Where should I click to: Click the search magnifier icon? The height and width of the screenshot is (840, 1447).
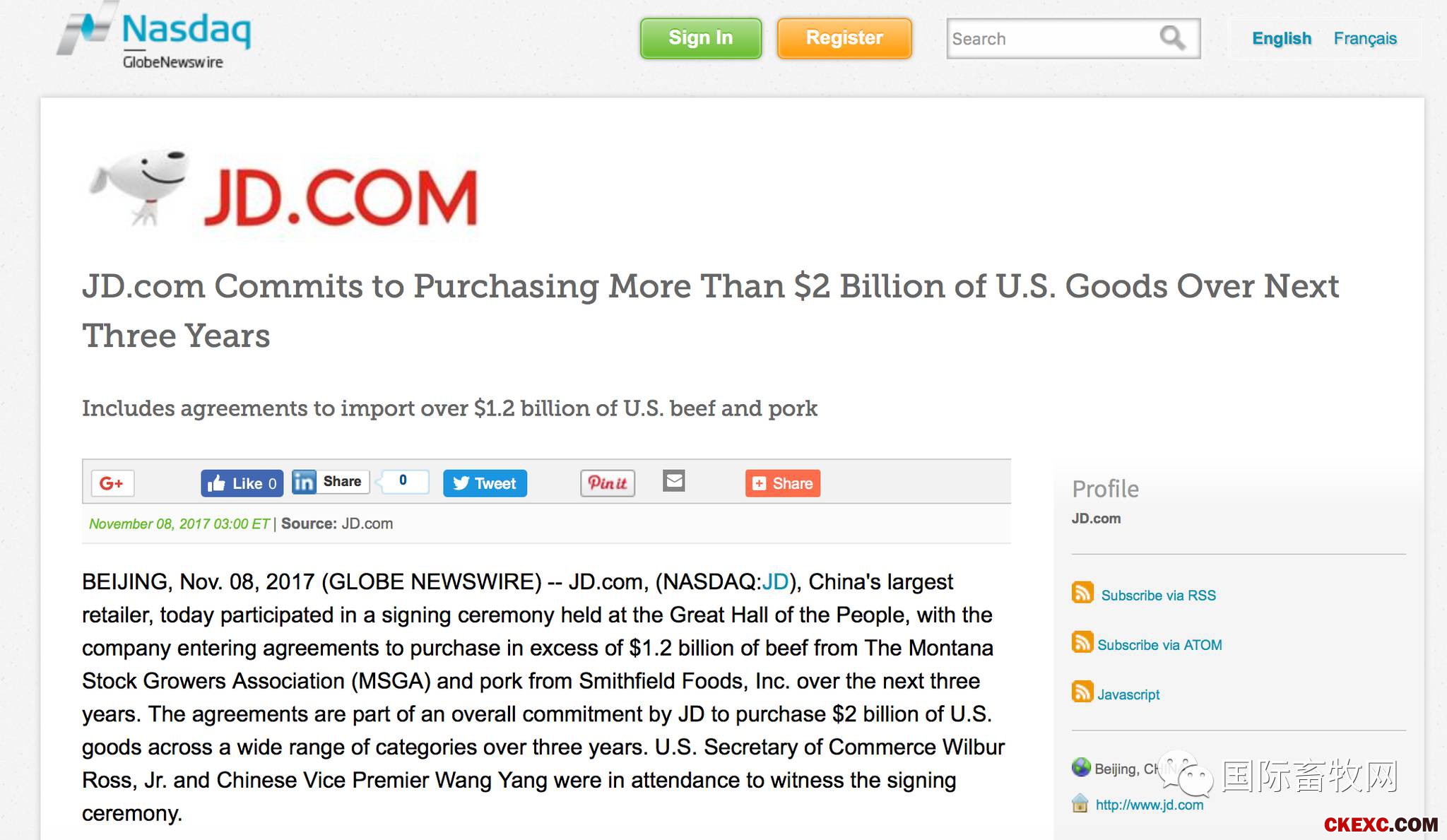(x=1172, y=37)
